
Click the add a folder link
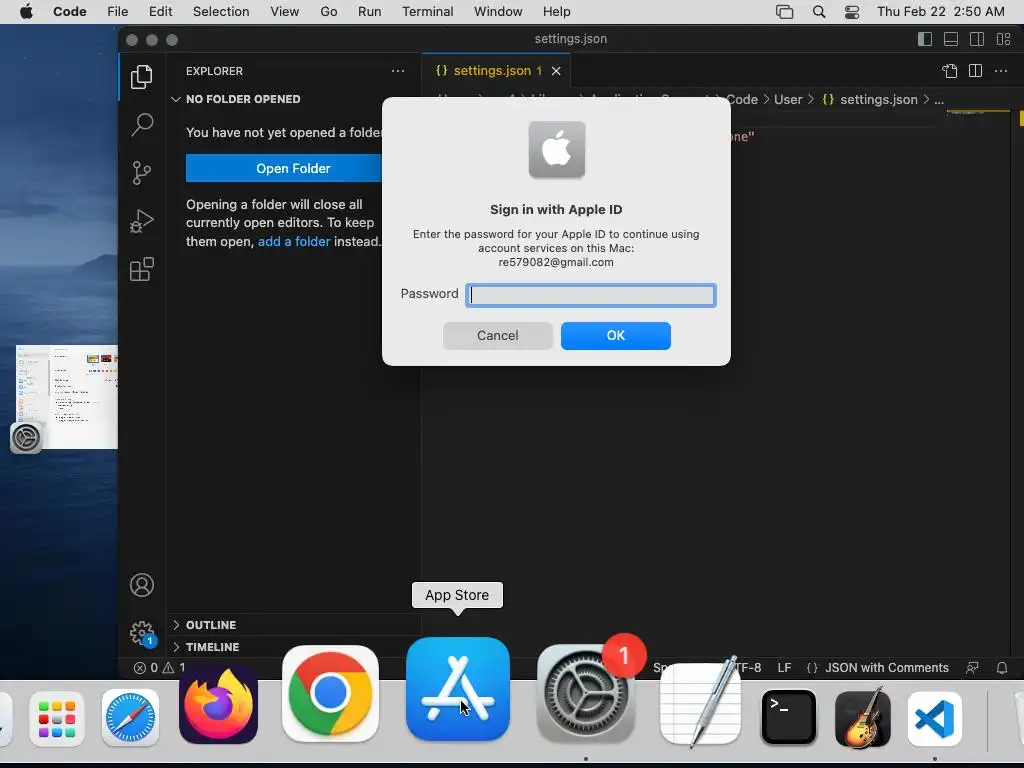coord(294,241)
